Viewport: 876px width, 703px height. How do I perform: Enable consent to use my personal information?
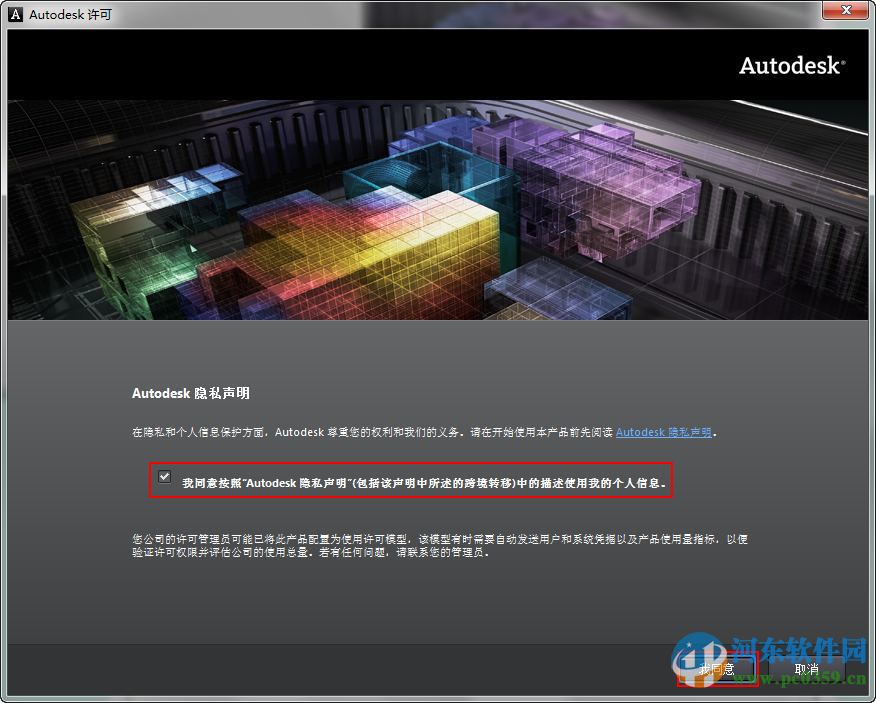coord(164,477)
